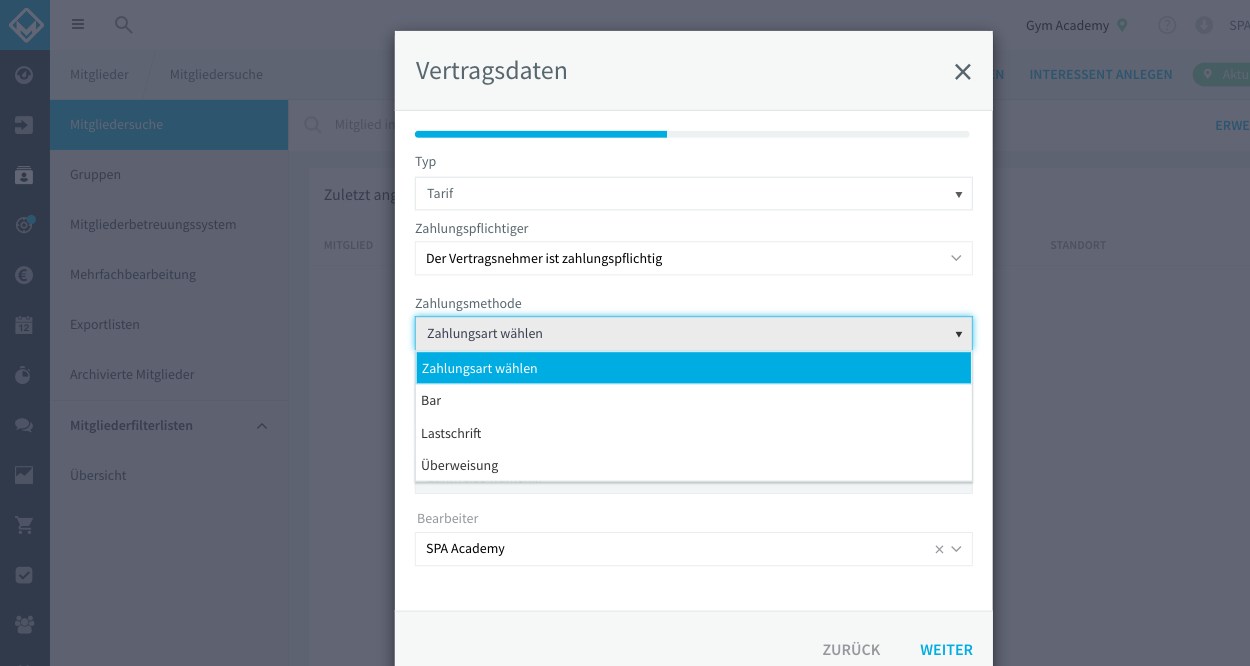Open the euro finance icon in sidebar
The width and height of the screenshot is (1250, 666).
click(x=24, y=275)
